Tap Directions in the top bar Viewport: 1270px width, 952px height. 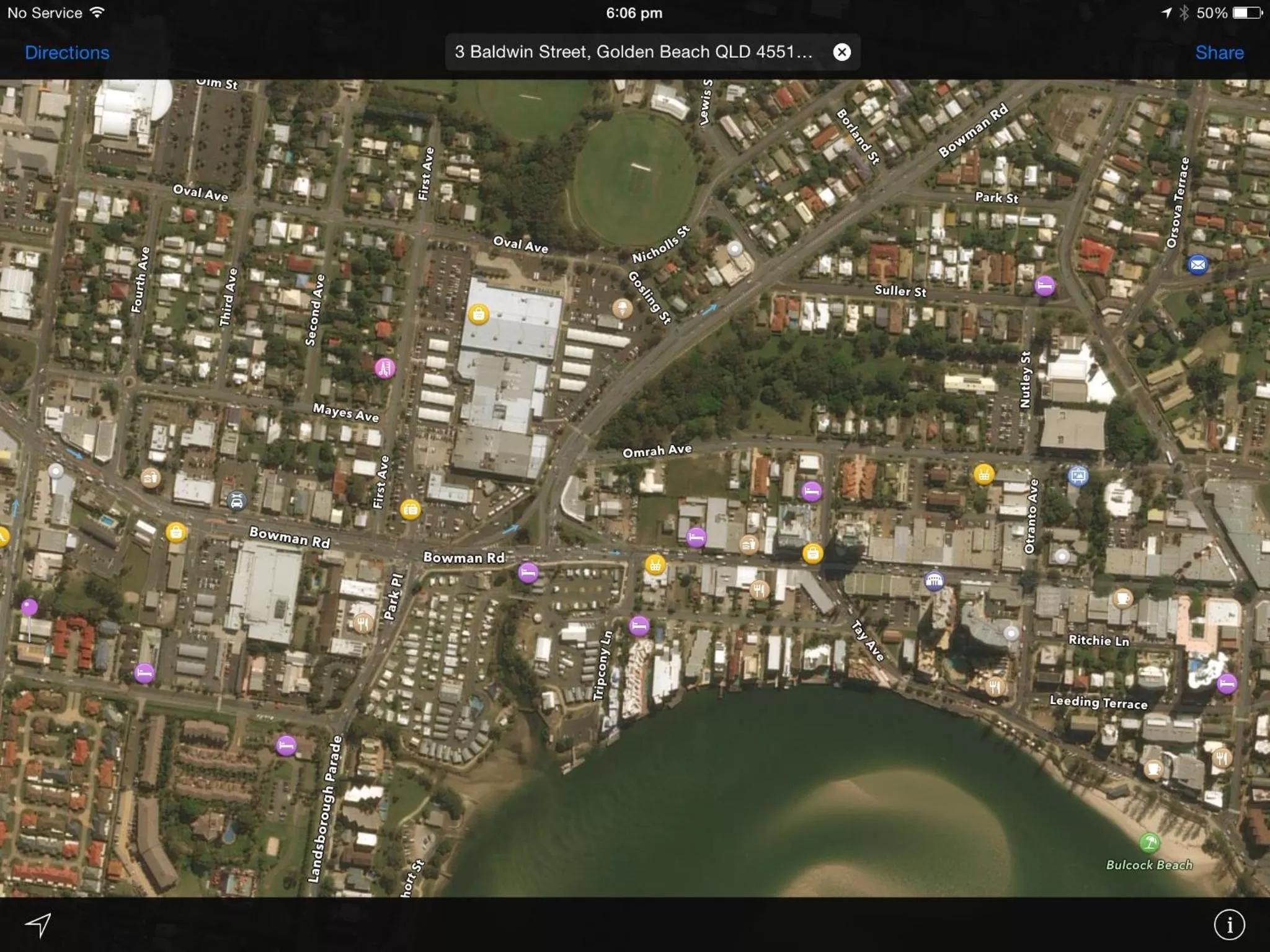point(66,52)
